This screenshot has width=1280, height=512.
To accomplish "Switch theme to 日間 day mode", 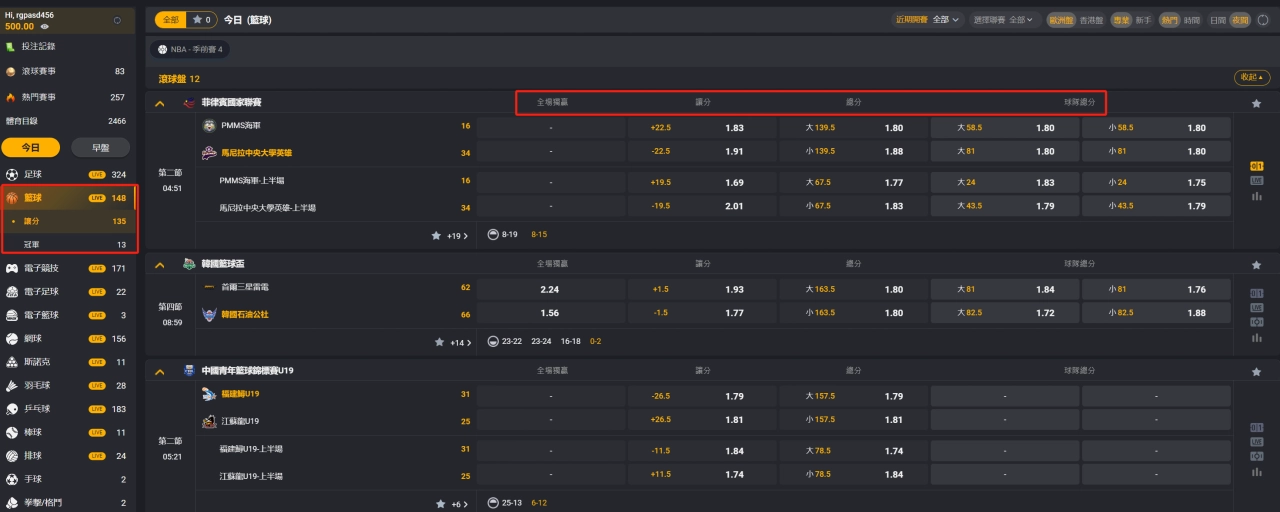I will [x=1217, y=20].
